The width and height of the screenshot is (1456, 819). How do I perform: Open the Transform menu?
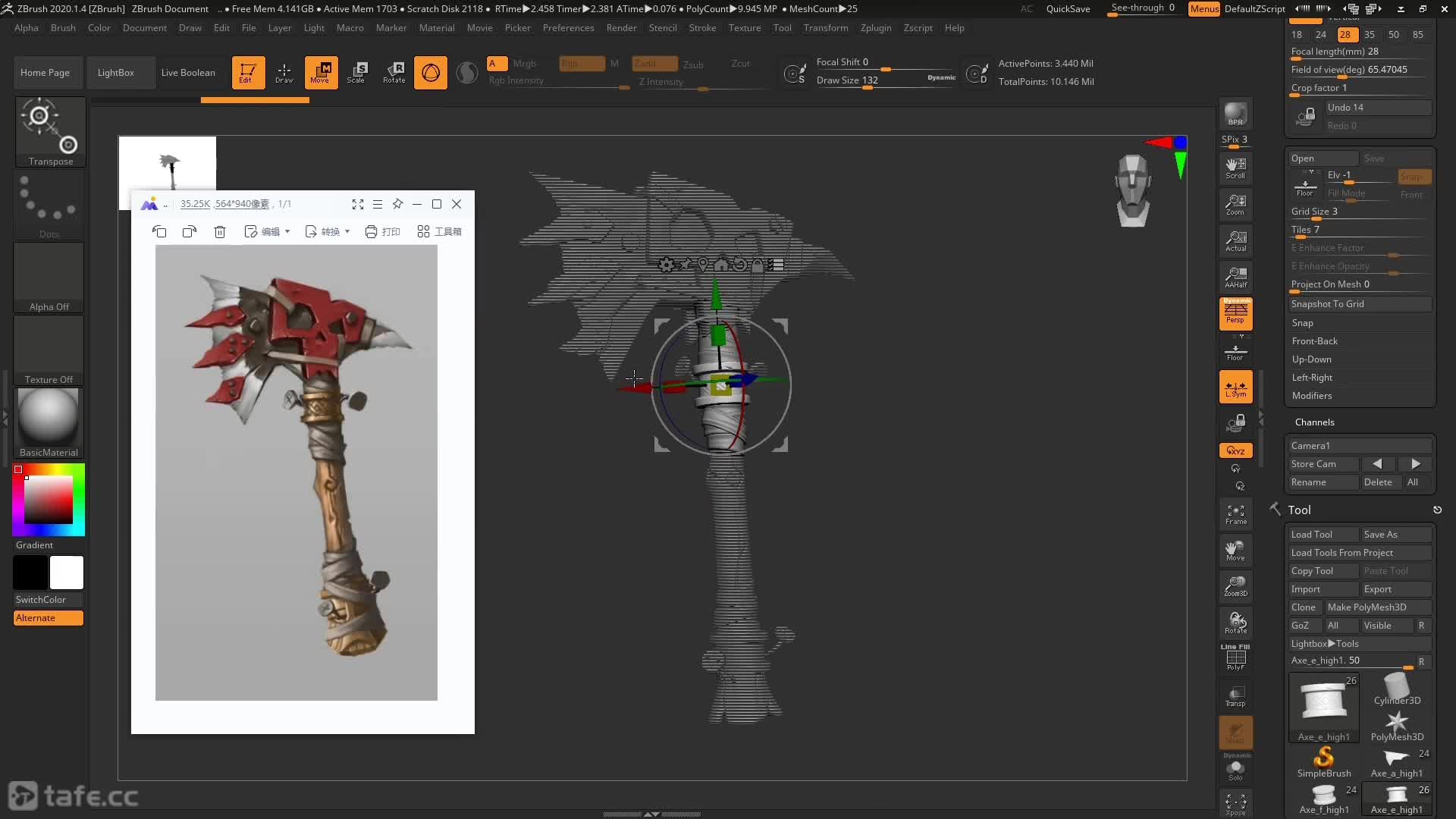(x=826, y=28)
